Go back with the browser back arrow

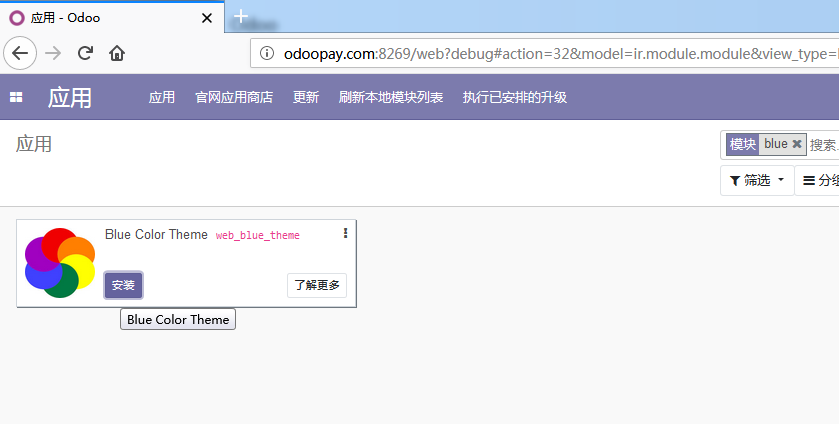tap(20, 53)
